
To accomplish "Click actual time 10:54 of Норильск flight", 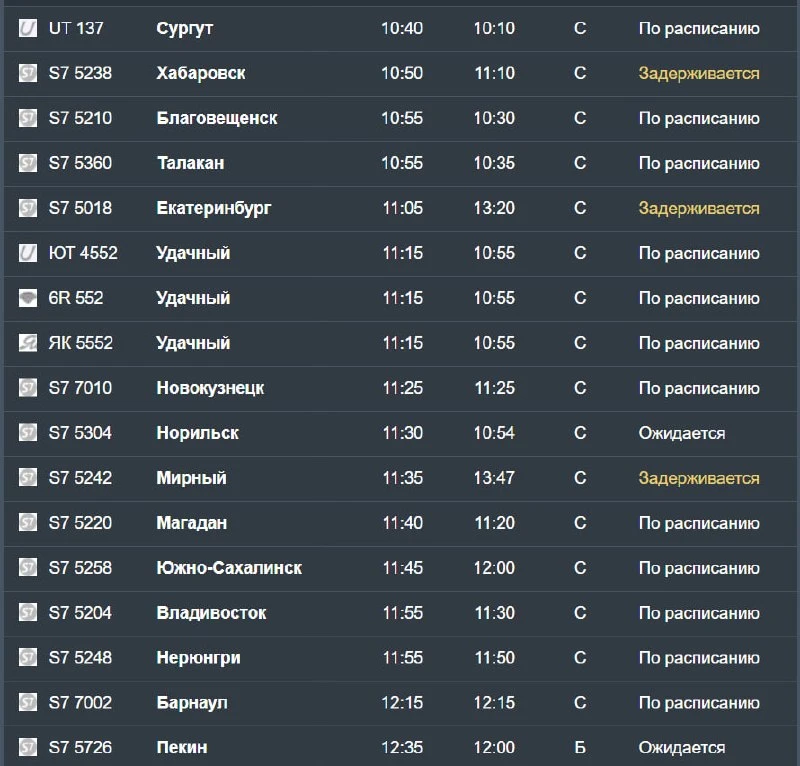I will coord(494,432).
